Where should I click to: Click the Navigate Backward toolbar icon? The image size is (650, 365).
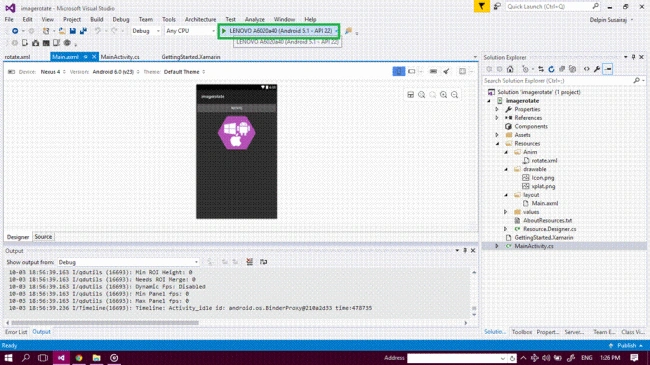15,31
